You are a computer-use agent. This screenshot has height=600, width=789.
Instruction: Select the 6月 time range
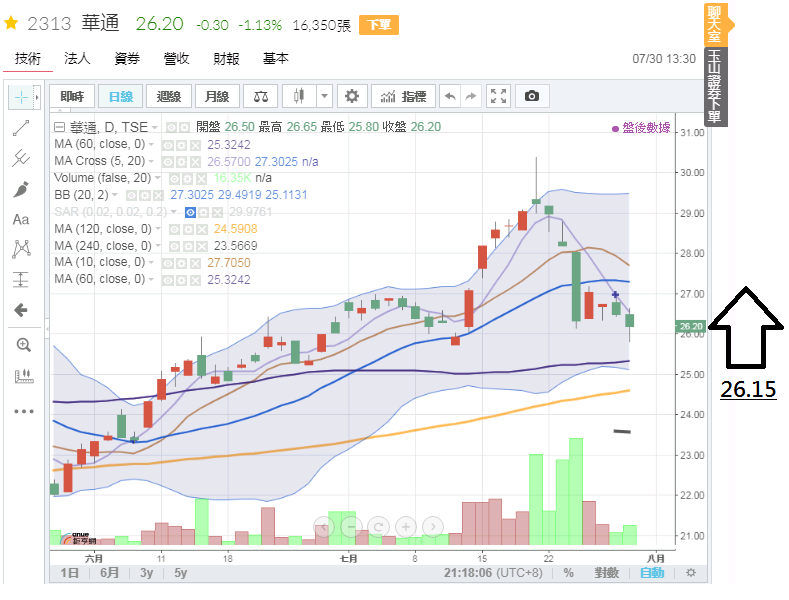(x=110, y=573)
